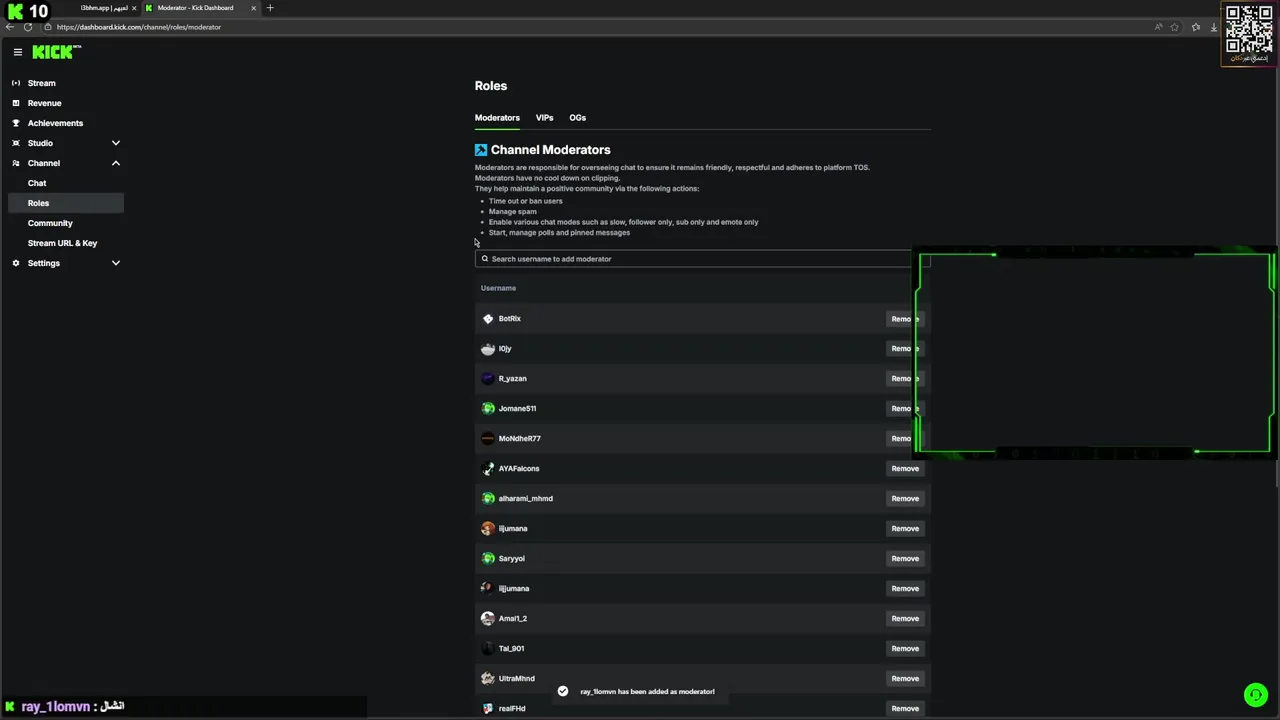This screenshot has width=1280, height=720.
Task: Remove Saryyoi as moderator
Action: click(x=905, y=558)
